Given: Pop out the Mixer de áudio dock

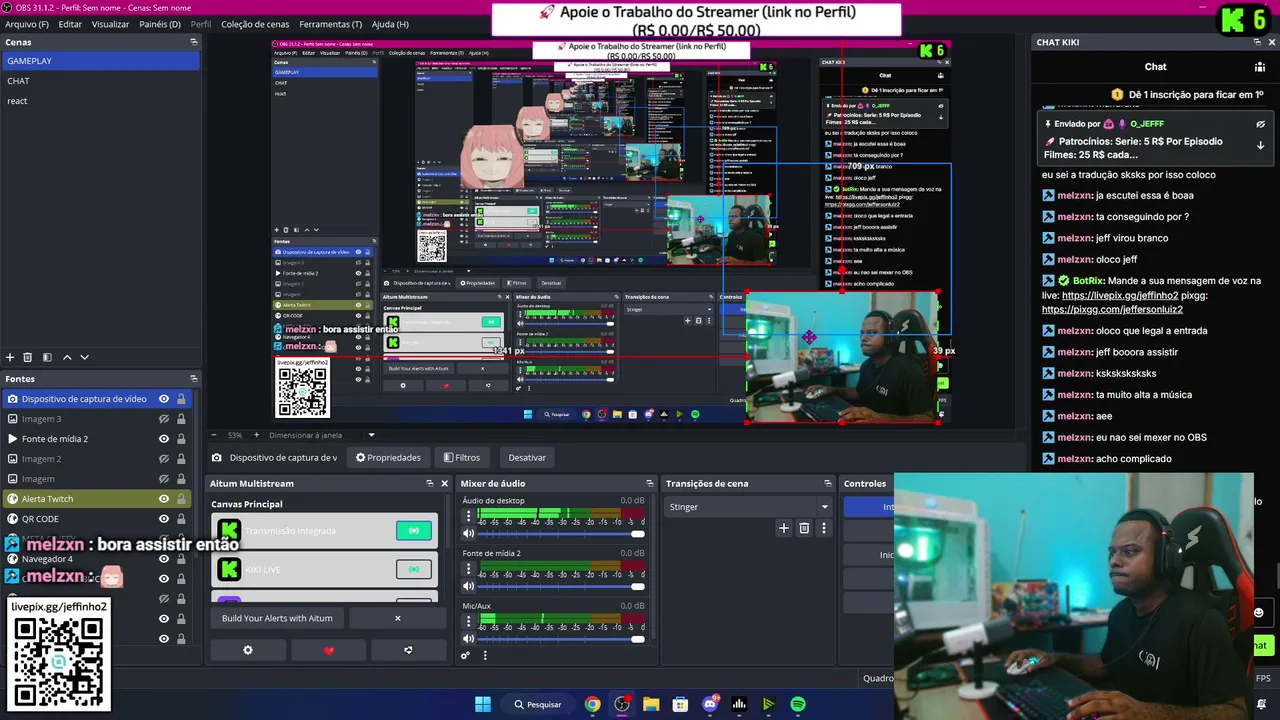Looking at the screenshot, I should click(x=649, y=484).
